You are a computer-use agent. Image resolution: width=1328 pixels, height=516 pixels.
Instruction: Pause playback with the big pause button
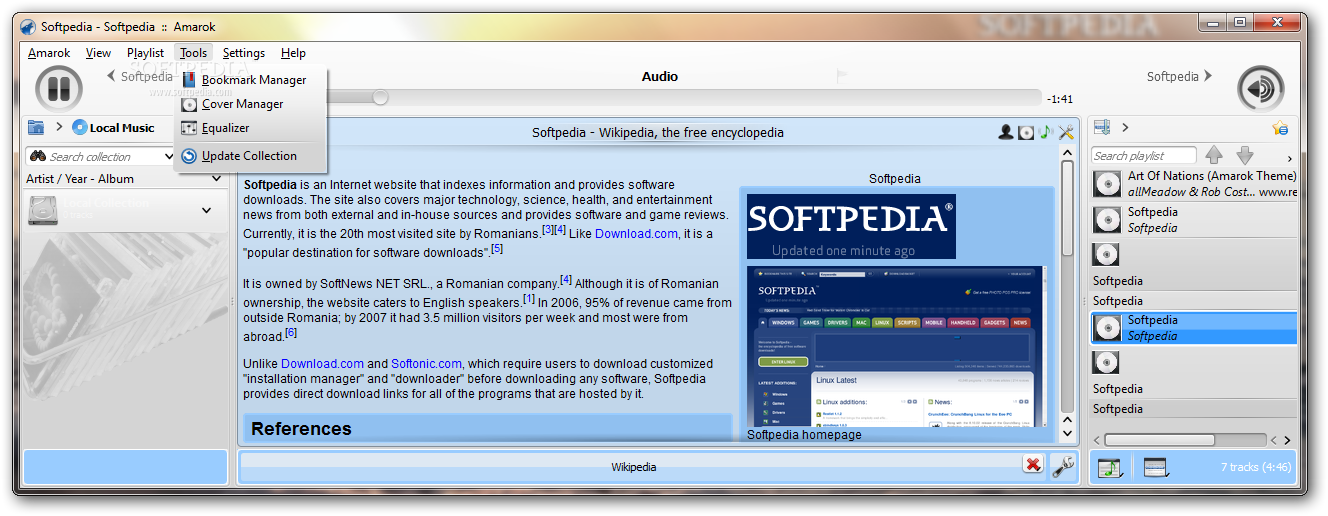point(59,88)
